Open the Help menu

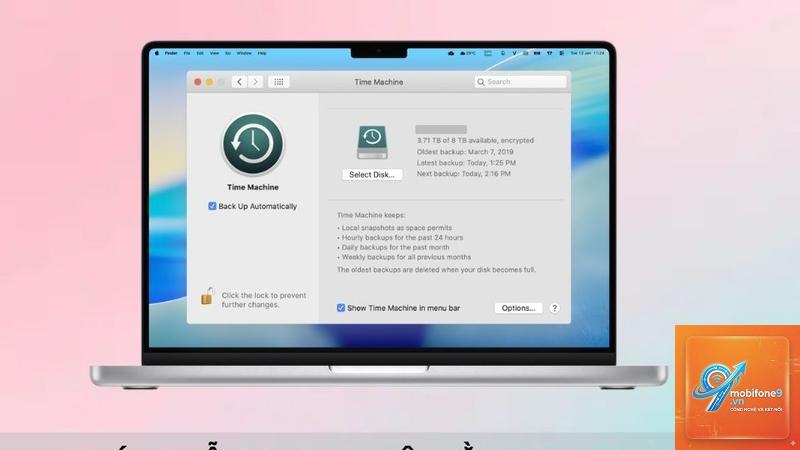[262, 53]
